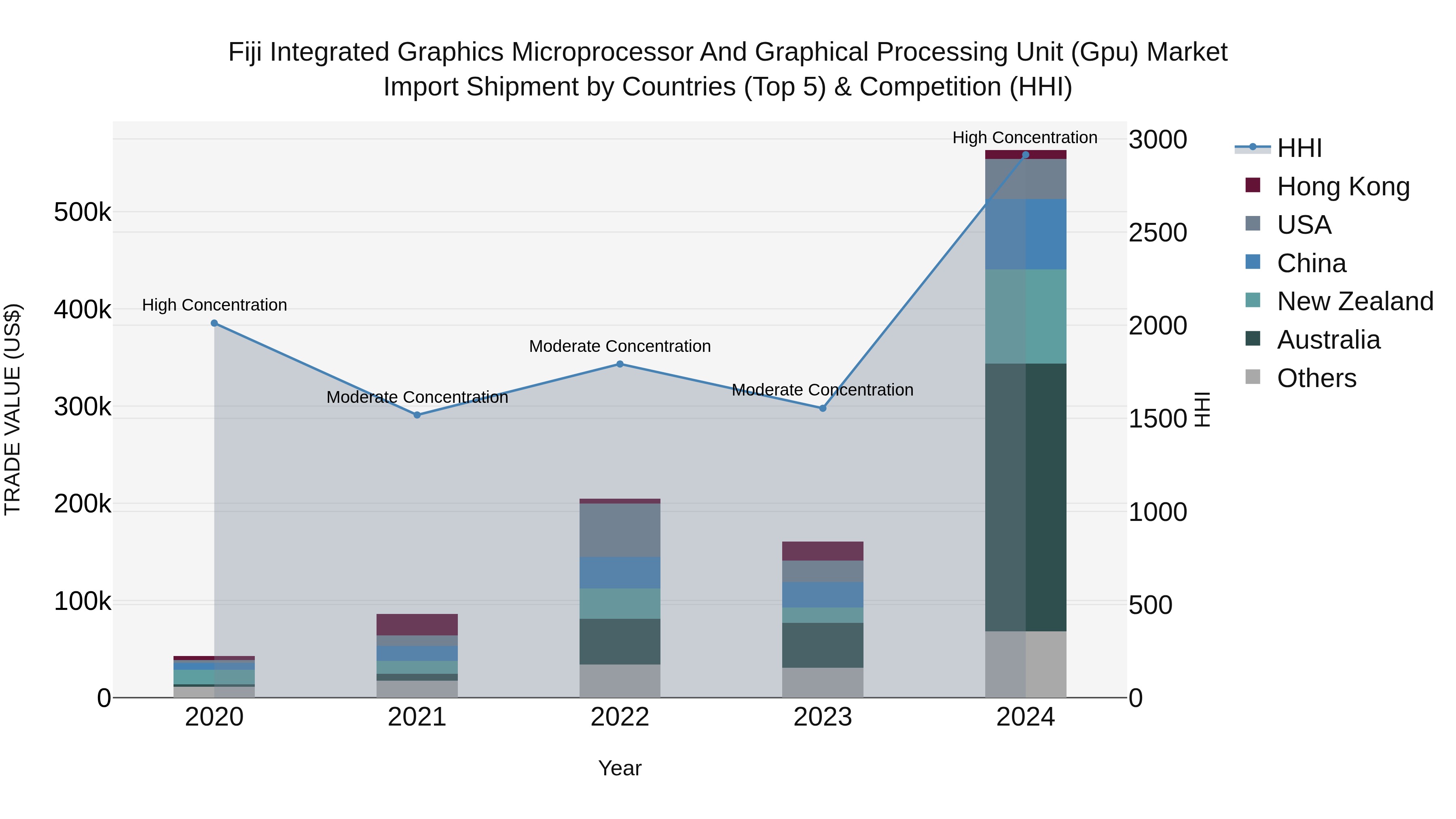1456x819 pixels.
Task: Click the 2022 x-axis label
Action: click(620, 717)
